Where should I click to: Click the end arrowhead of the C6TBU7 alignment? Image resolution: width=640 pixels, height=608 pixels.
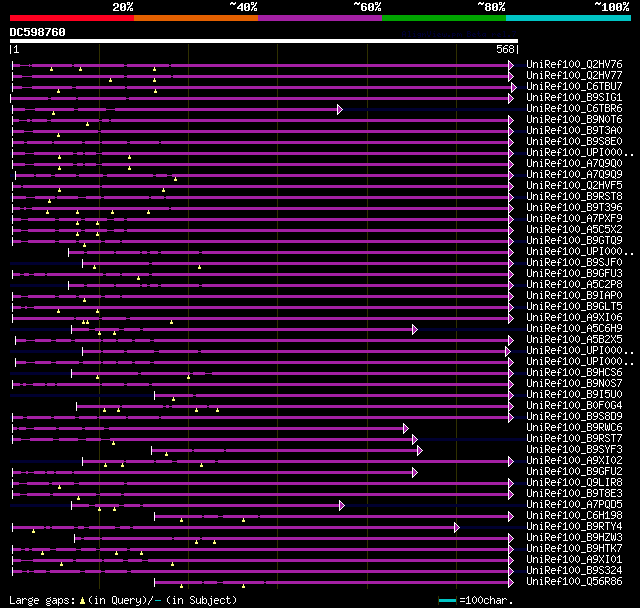pyautogui.click(x=513, y=87)
